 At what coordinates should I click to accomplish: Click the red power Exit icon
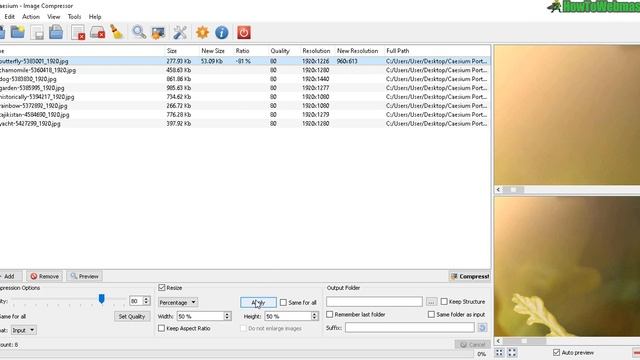[244, 33]
